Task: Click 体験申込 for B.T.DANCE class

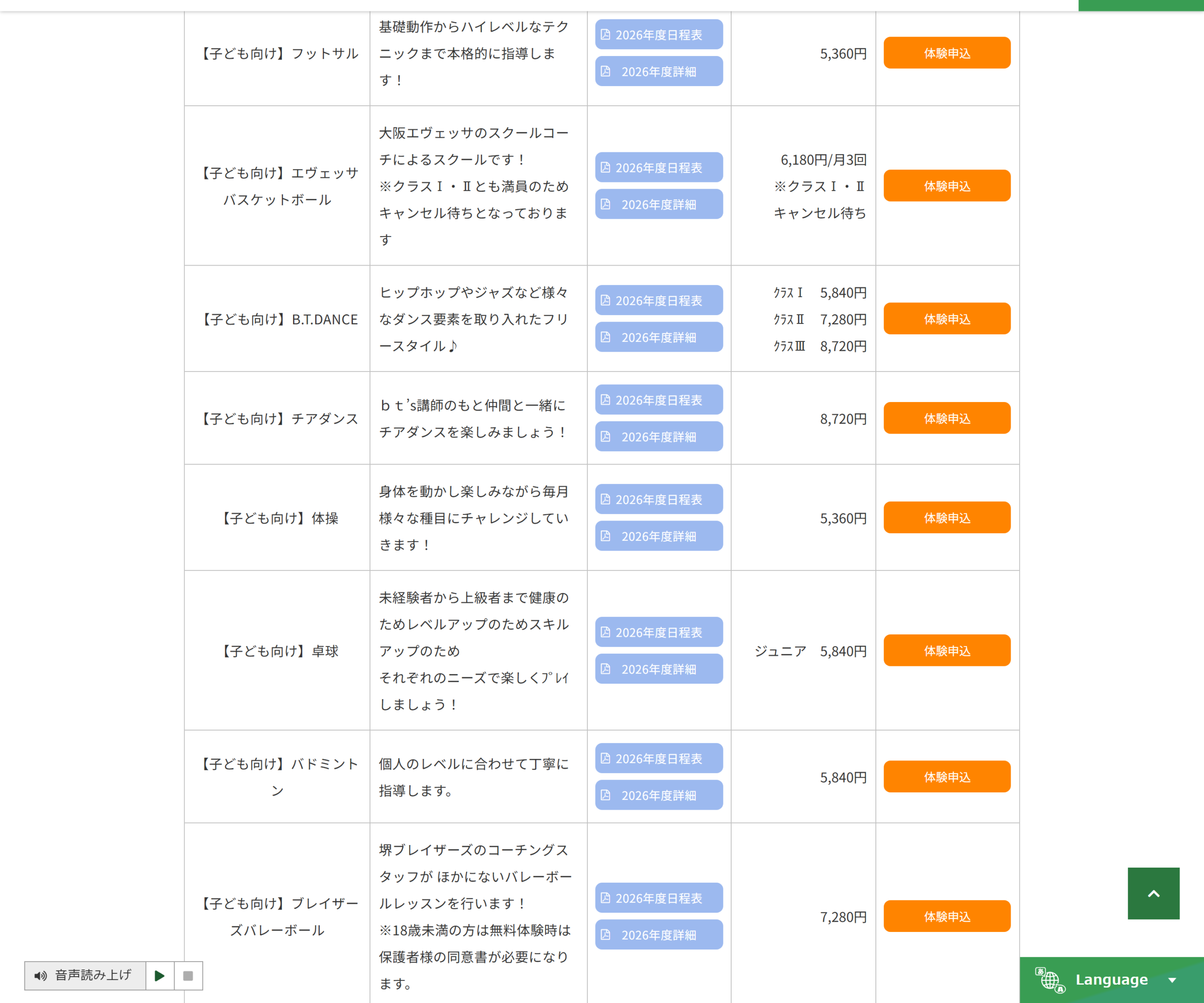Action: coord(947,319)
